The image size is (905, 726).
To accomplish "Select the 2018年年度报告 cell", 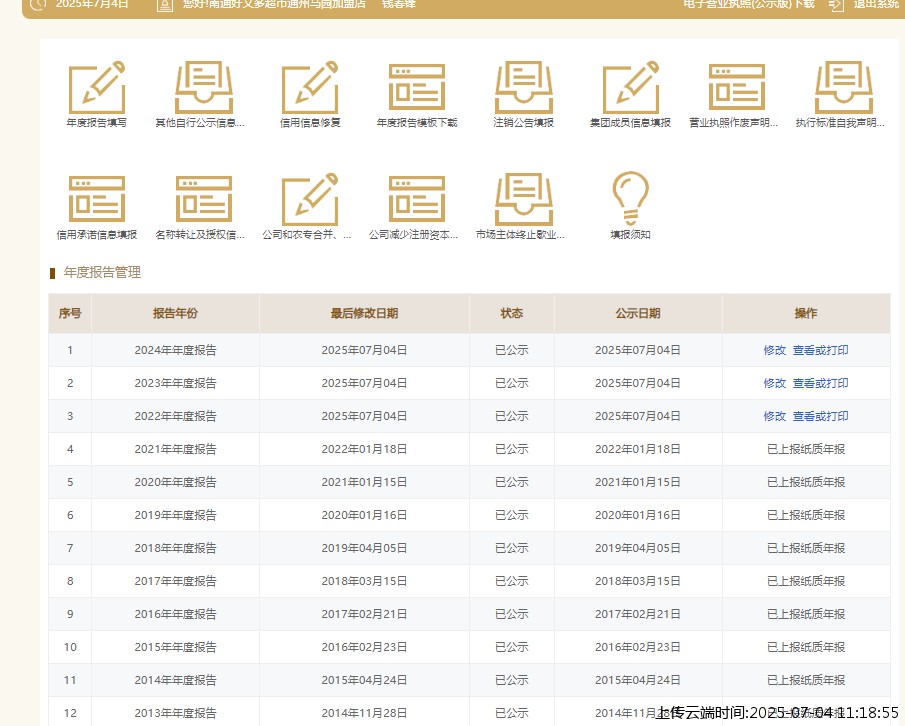I will (x=175, y=548).
